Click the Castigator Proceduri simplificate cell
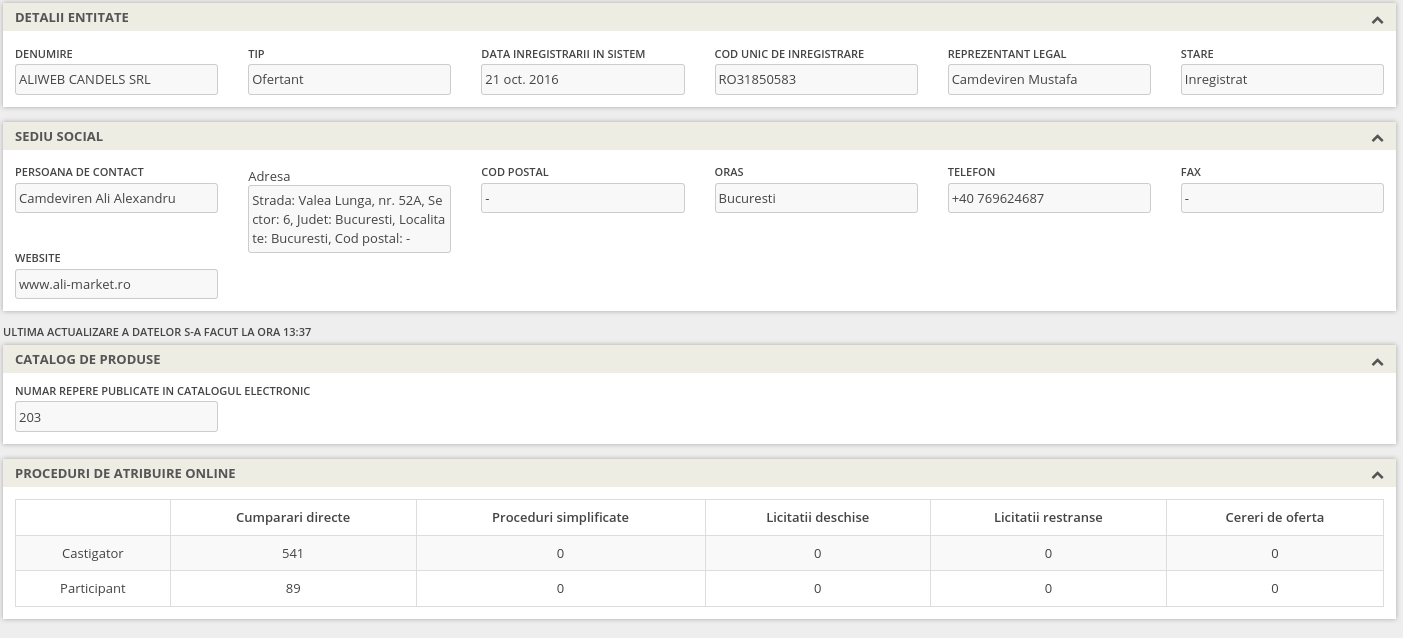The height and width of the screenshot is (638, 1403). (560, 553)
